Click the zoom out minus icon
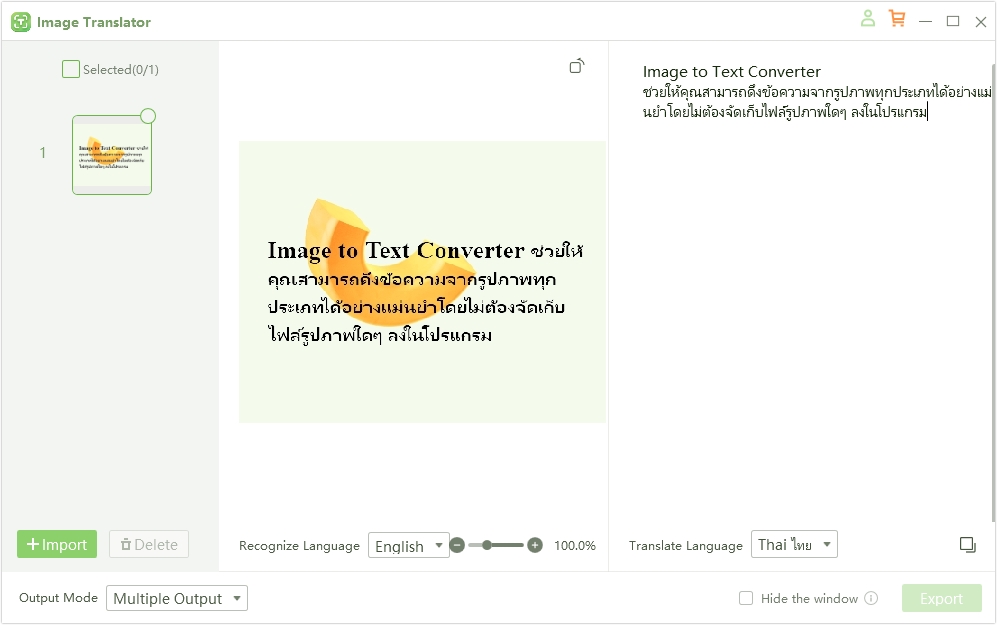 [x=457, y=545]
